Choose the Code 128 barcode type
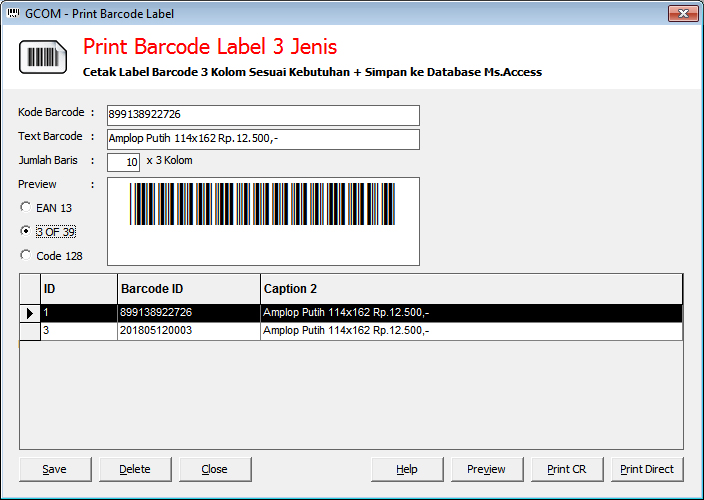 point(26,256)
